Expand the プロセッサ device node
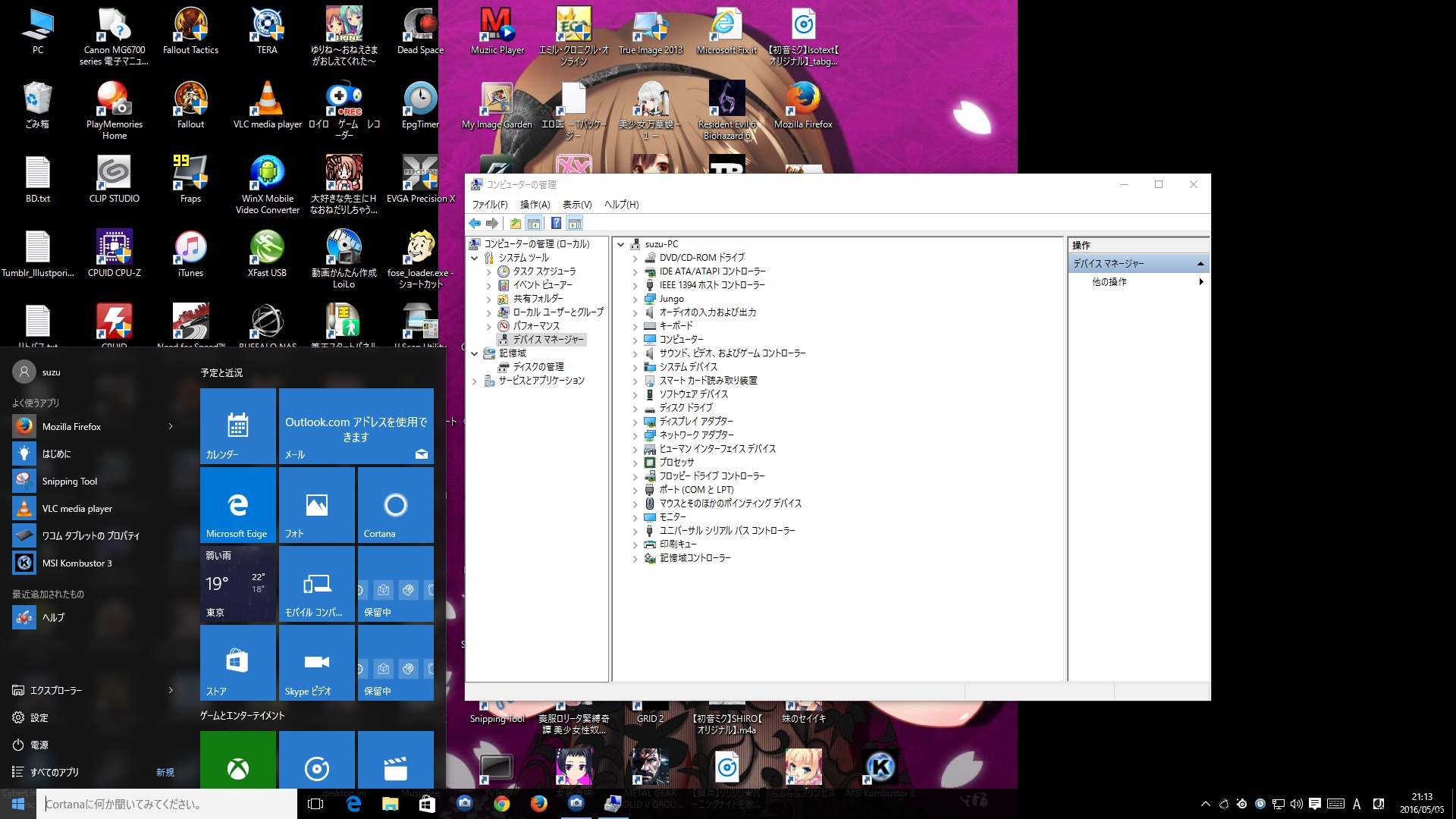1456x819 pixels. (635, 463)
